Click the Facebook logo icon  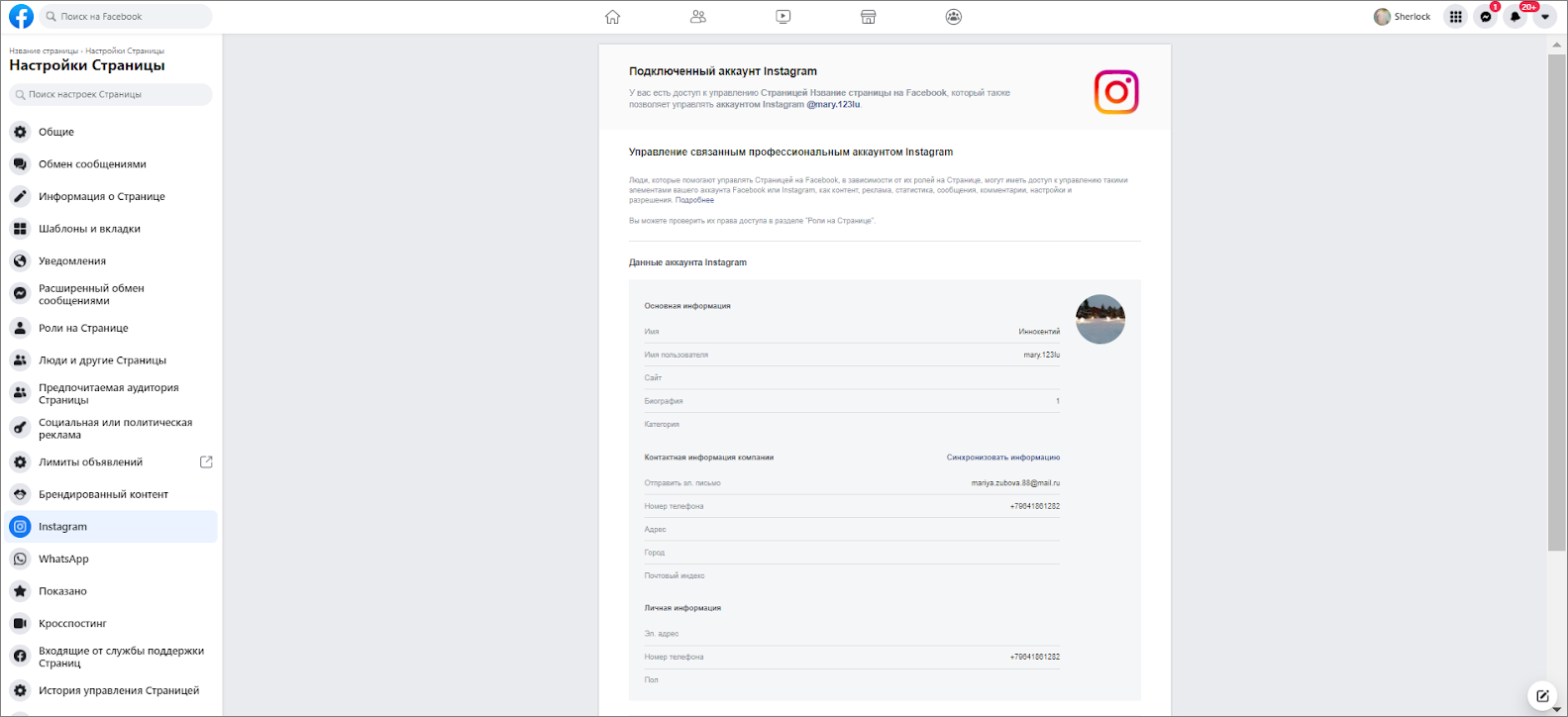[x=21, y=16]
